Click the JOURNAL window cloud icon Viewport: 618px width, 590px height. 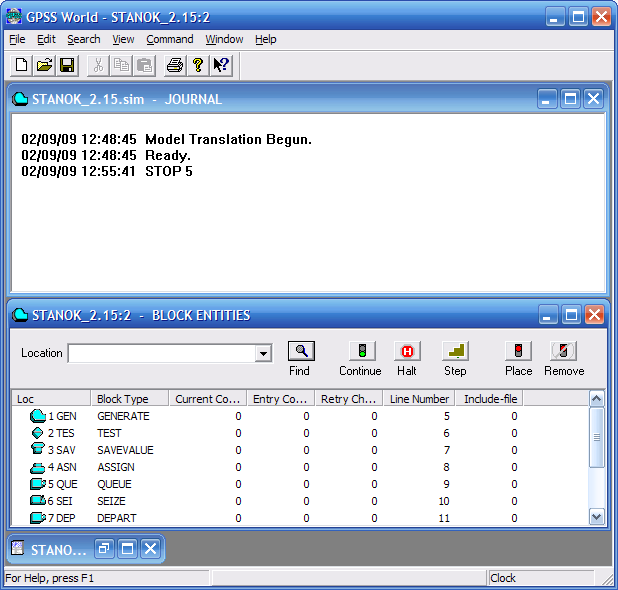[20, 99]
